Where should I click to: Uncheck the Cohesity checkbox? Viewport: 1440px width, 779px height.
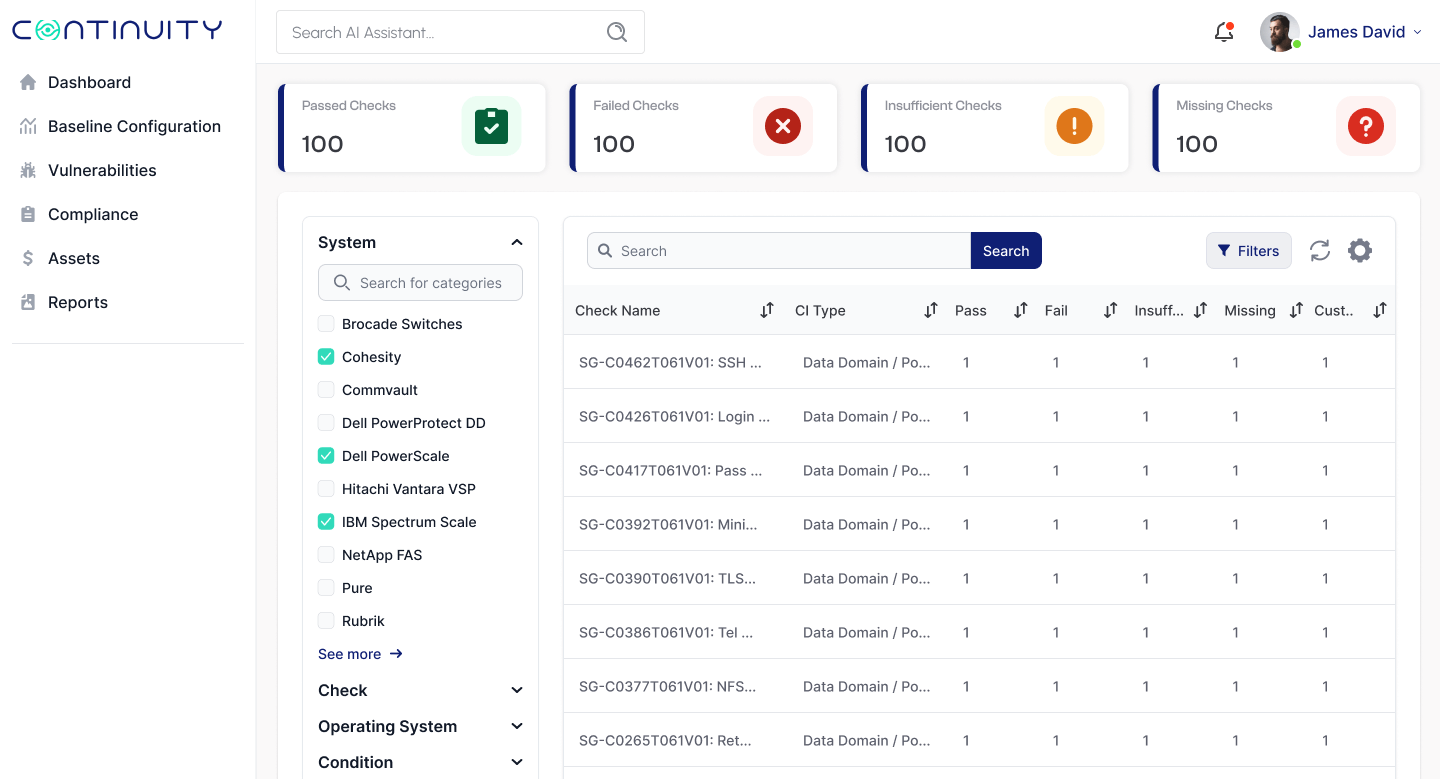pos(326,357)
